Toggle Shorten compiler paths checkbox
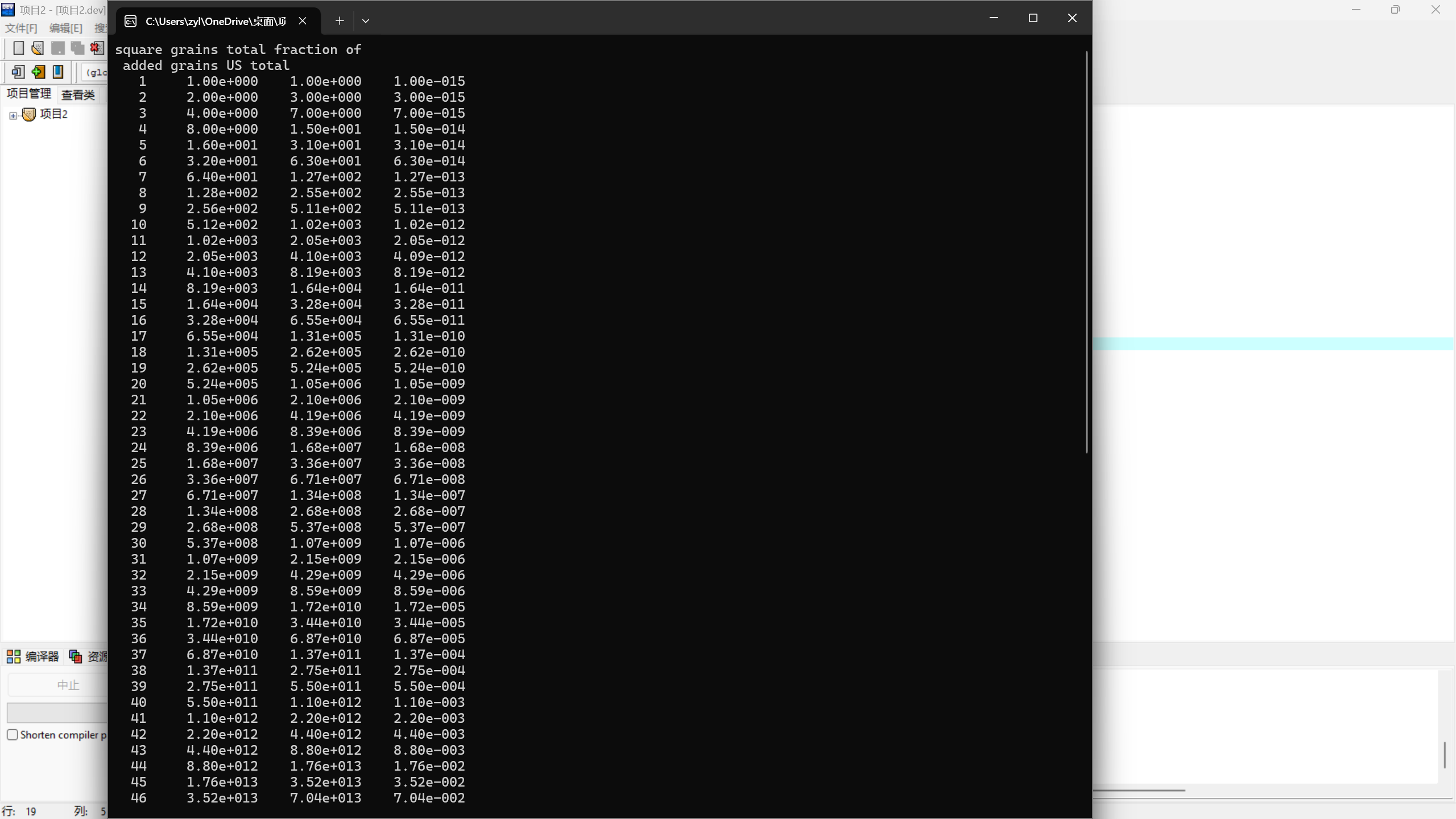 click(13, 735)
